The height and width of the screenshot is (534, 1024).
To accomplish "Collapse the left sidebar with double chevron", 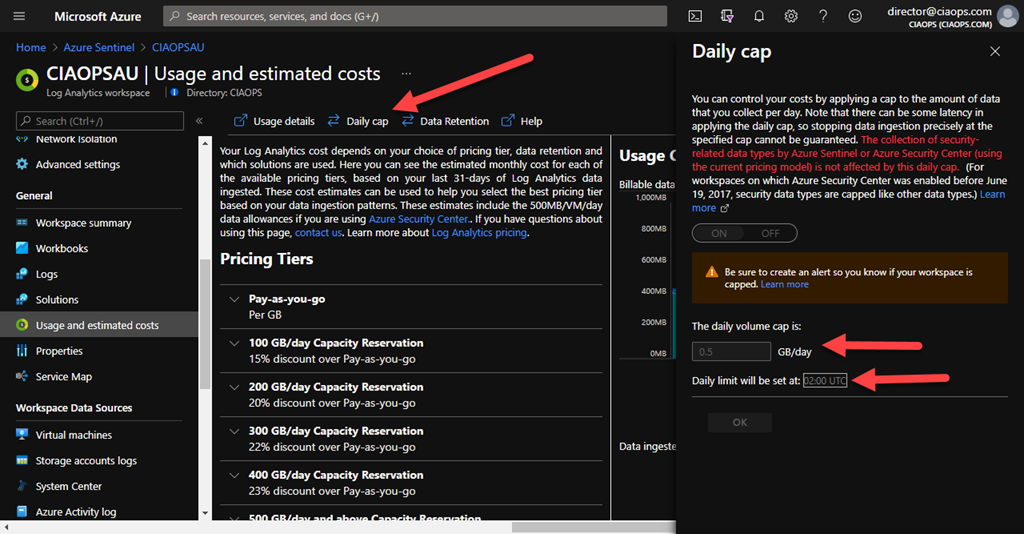I will [x=199, y=121].
